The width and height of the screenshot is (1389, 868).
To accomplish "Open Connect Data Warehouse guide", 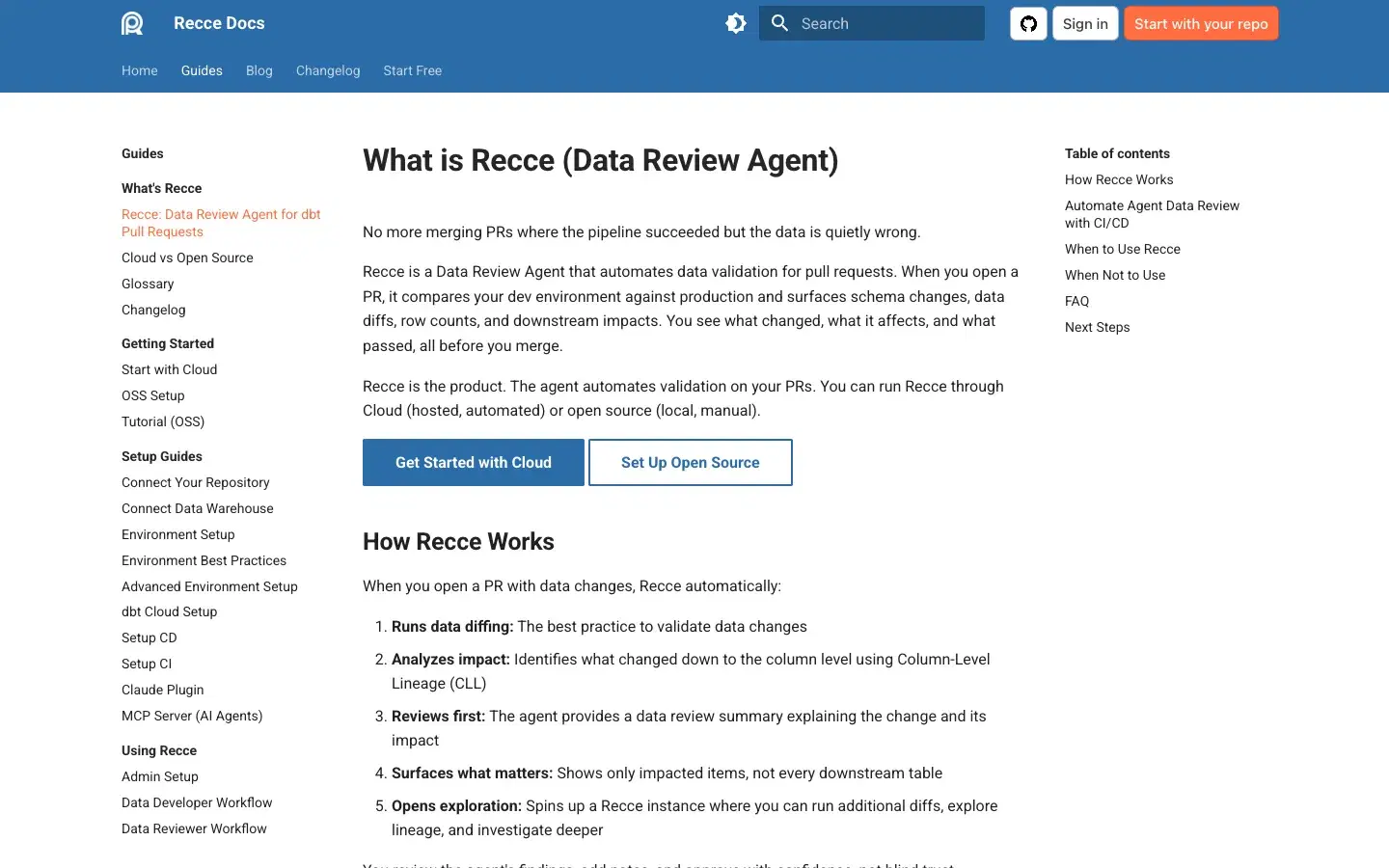I will 198,508.
